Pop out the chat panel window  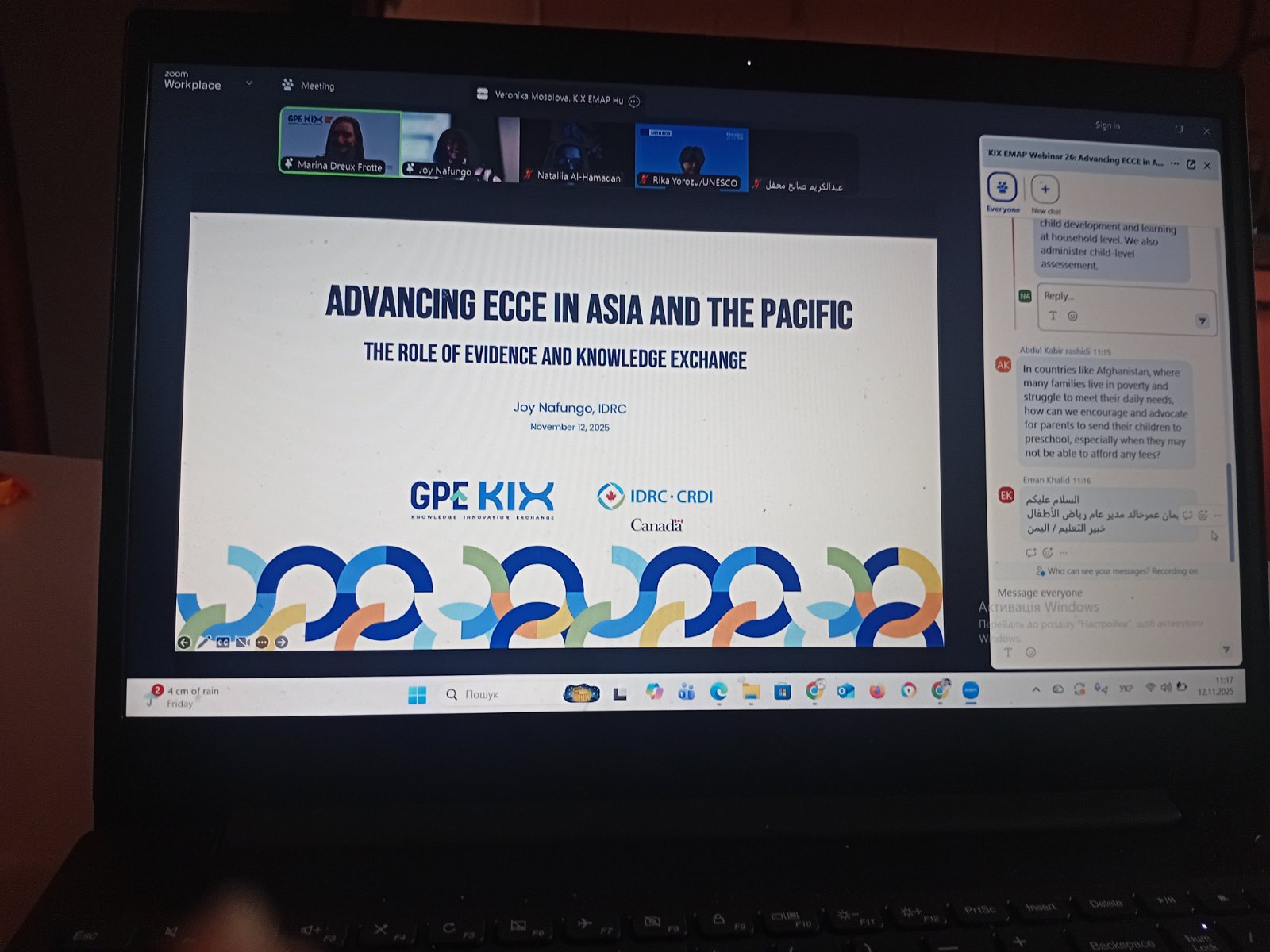click(1191, 164)
